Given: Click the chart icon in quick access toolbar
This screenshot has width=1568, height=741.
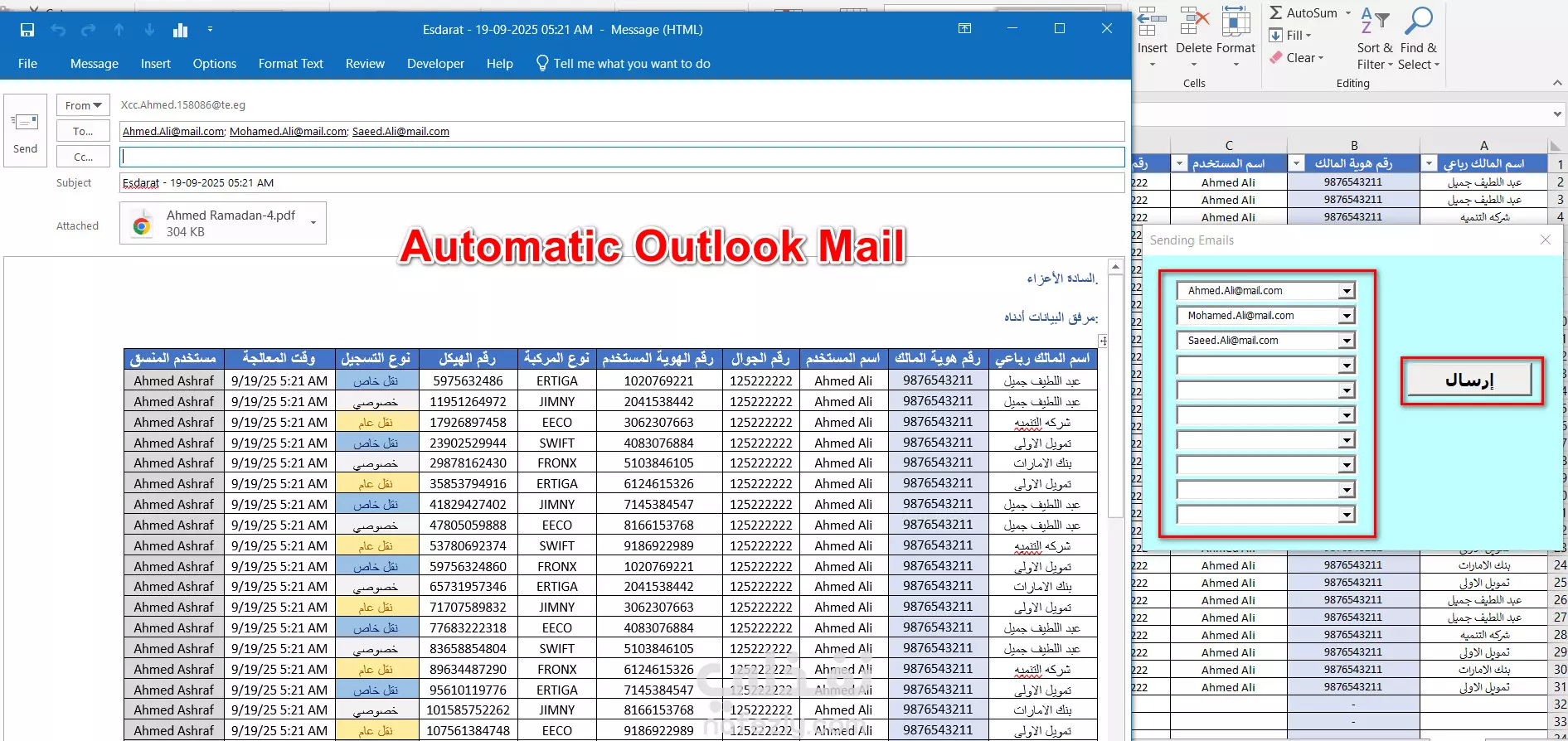Looking at the screenshot, I should [180, 30].
